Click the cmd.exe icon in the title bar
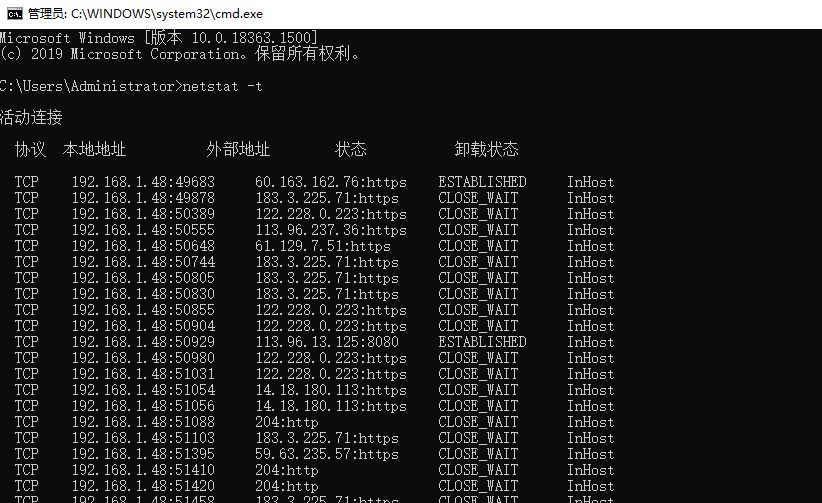The image size is (822, 503). coord(14,14)
